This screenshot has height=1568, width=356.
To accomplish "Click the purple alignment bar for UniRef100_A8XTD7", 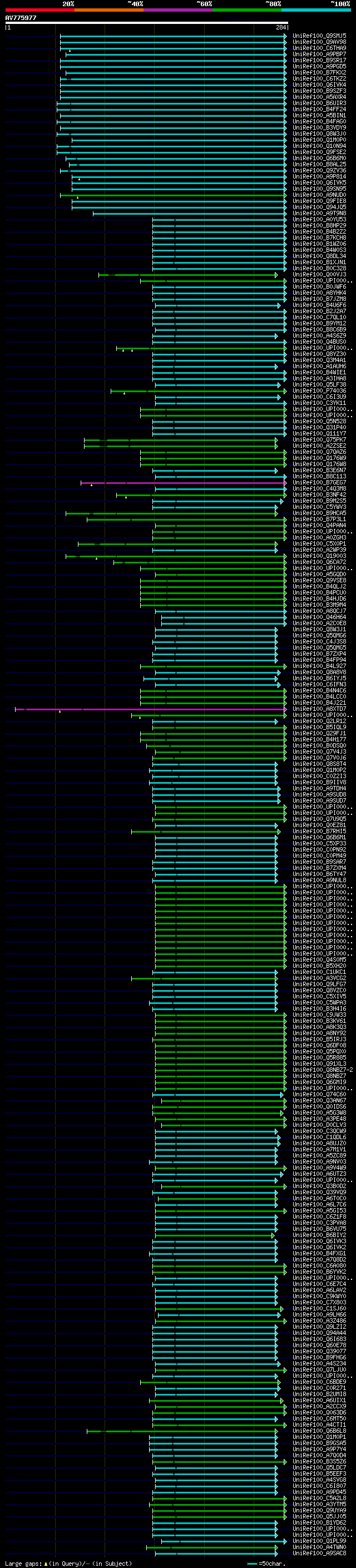I will 150,709.
